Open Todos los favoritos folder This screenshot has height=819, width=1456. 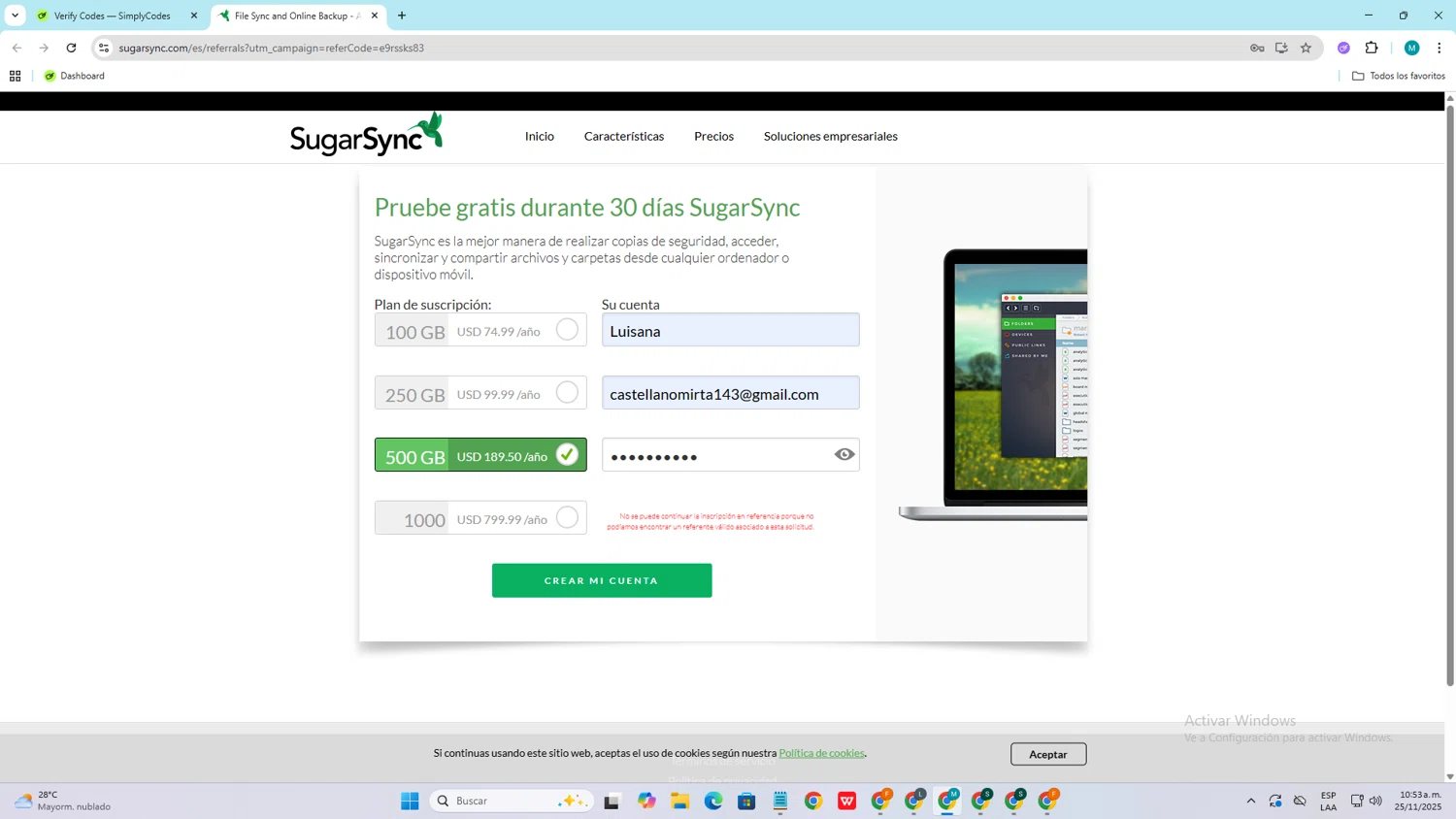coord(1399,76)
